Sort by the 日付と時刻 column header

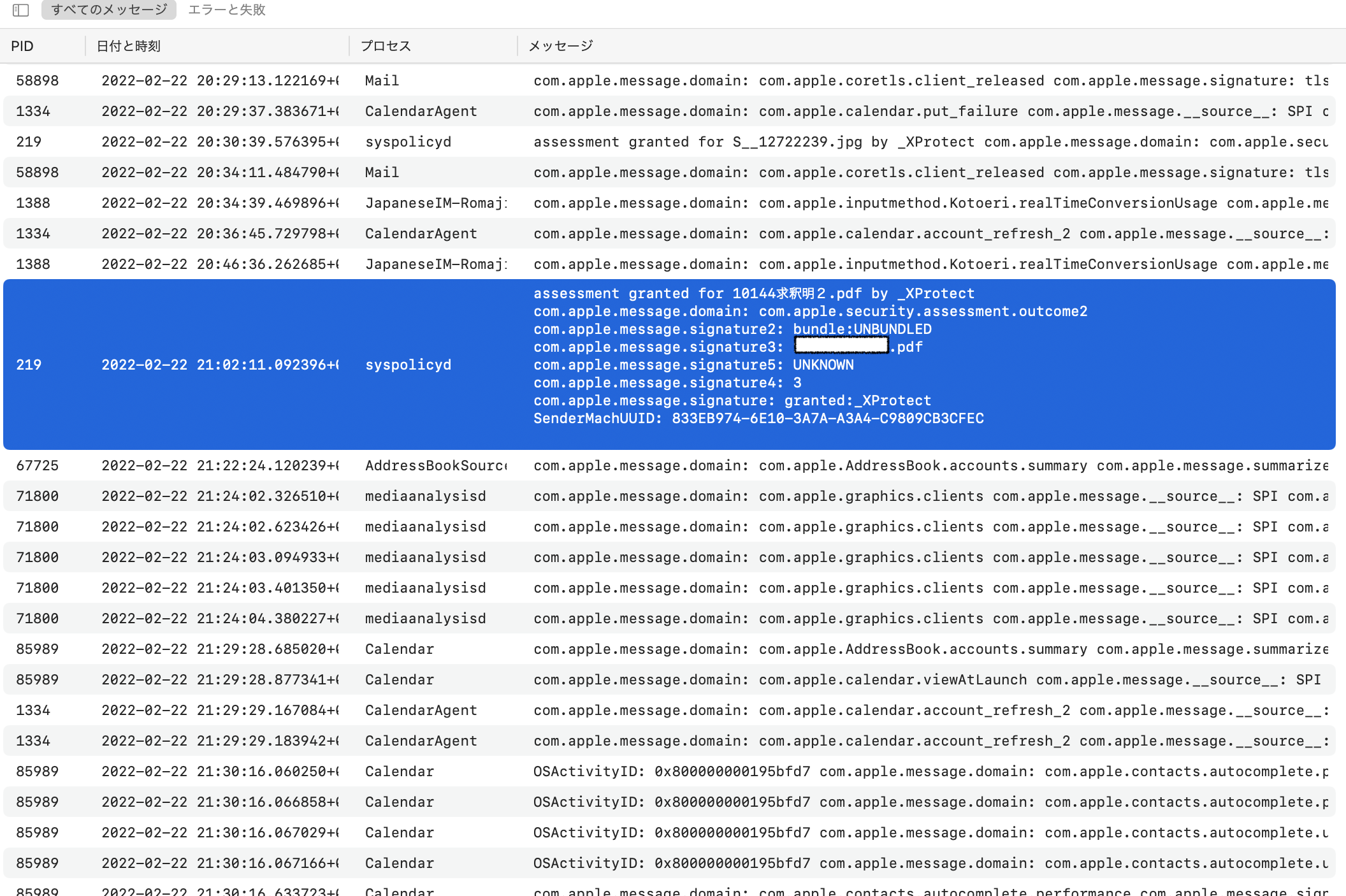tap(128, 46)
